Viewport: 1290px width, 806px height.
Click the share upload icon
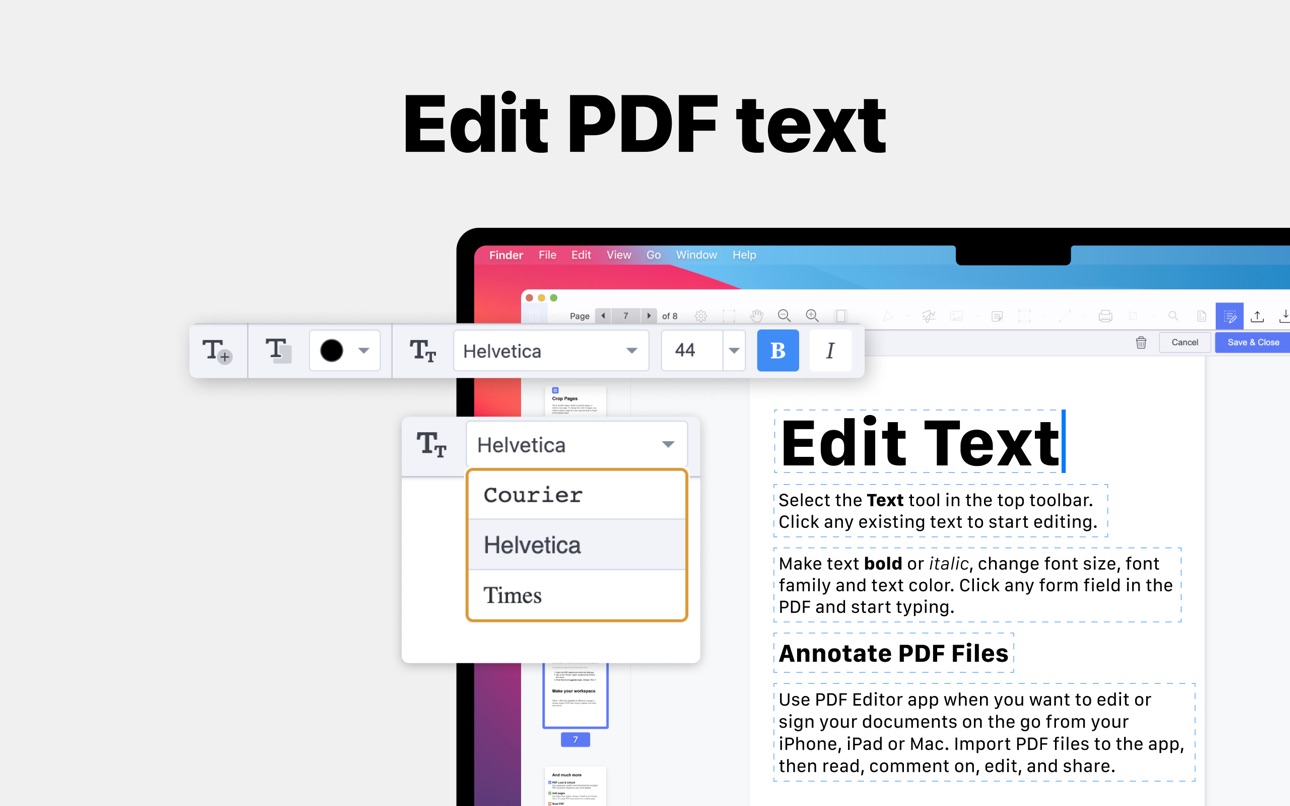pyautogui.click(x=1257, y=316)
